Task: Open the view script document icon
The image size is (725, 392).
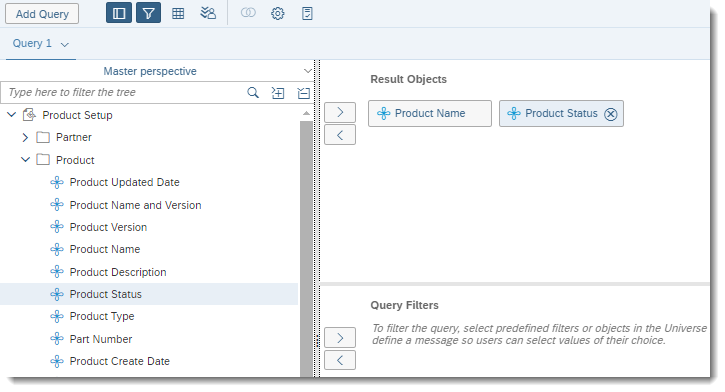Action: tap(307, 13)
